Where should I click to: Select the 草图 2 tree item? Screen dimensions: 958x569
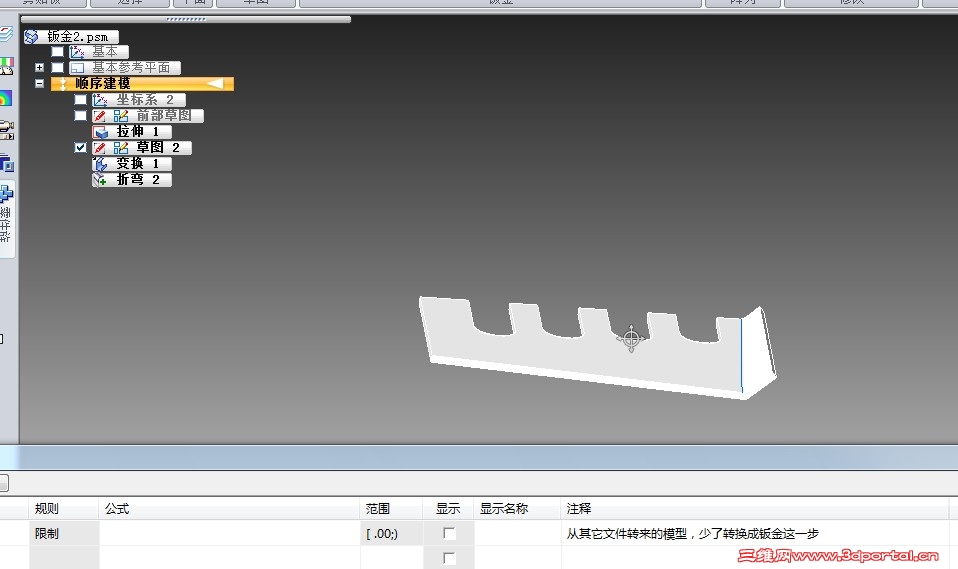point(142,147)
